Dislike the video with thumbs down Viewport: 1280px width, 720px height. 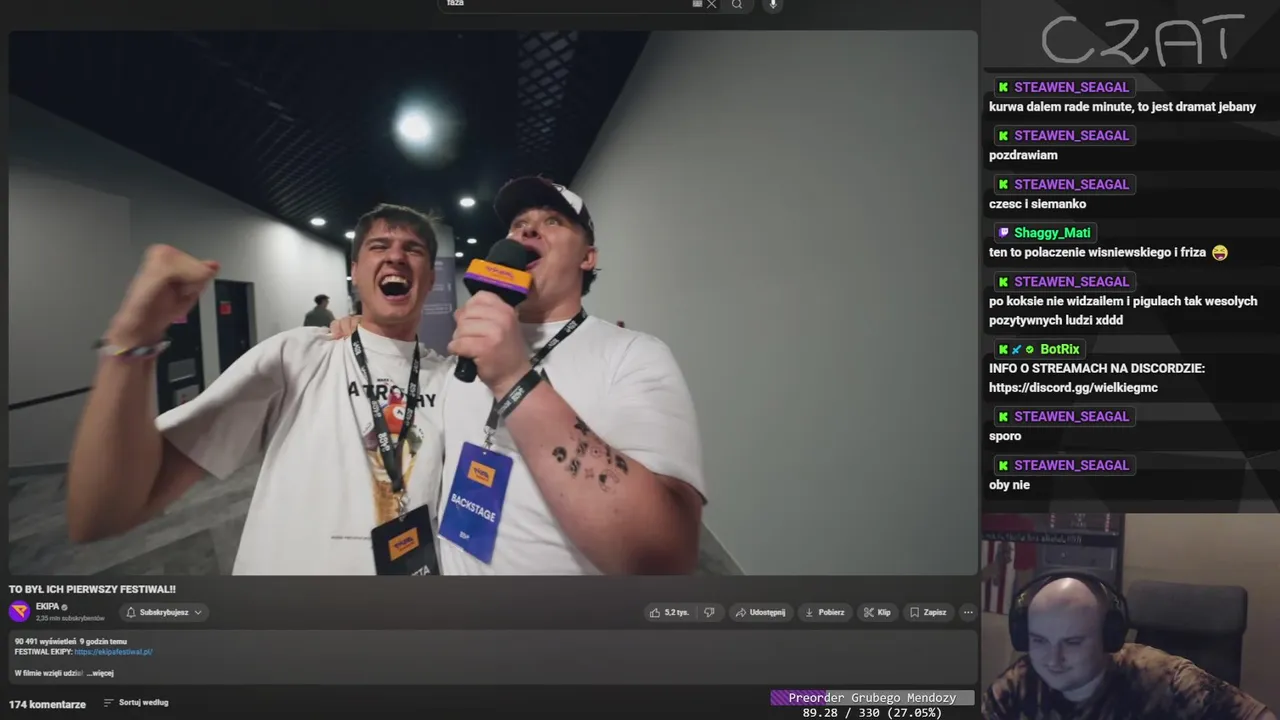(709, 612)
